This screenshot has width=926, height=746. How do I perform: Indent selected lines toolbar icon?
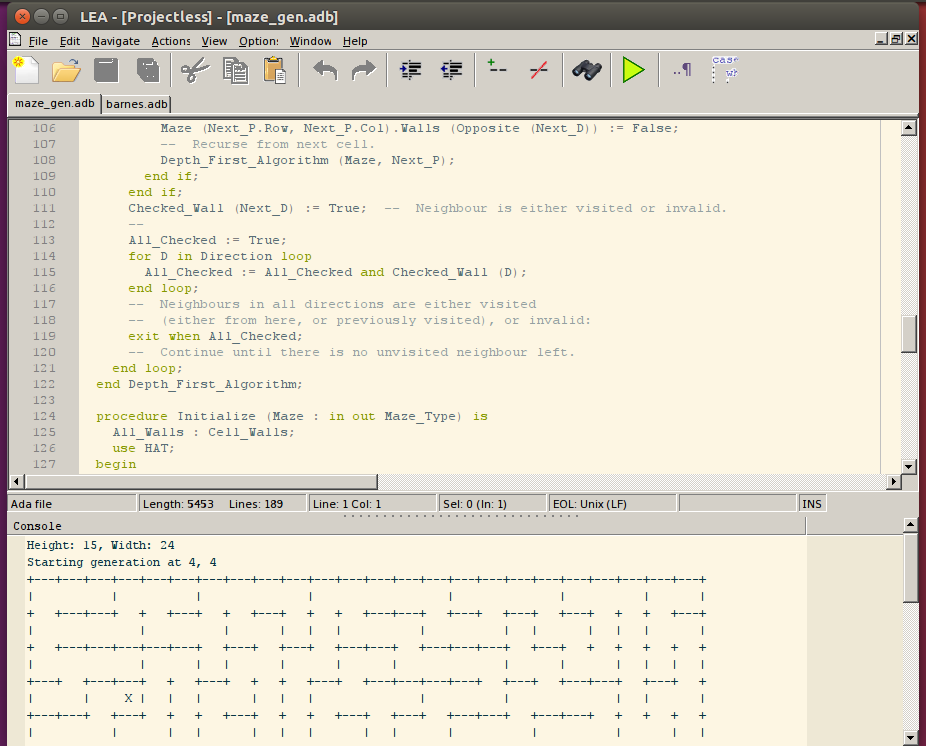410,70
